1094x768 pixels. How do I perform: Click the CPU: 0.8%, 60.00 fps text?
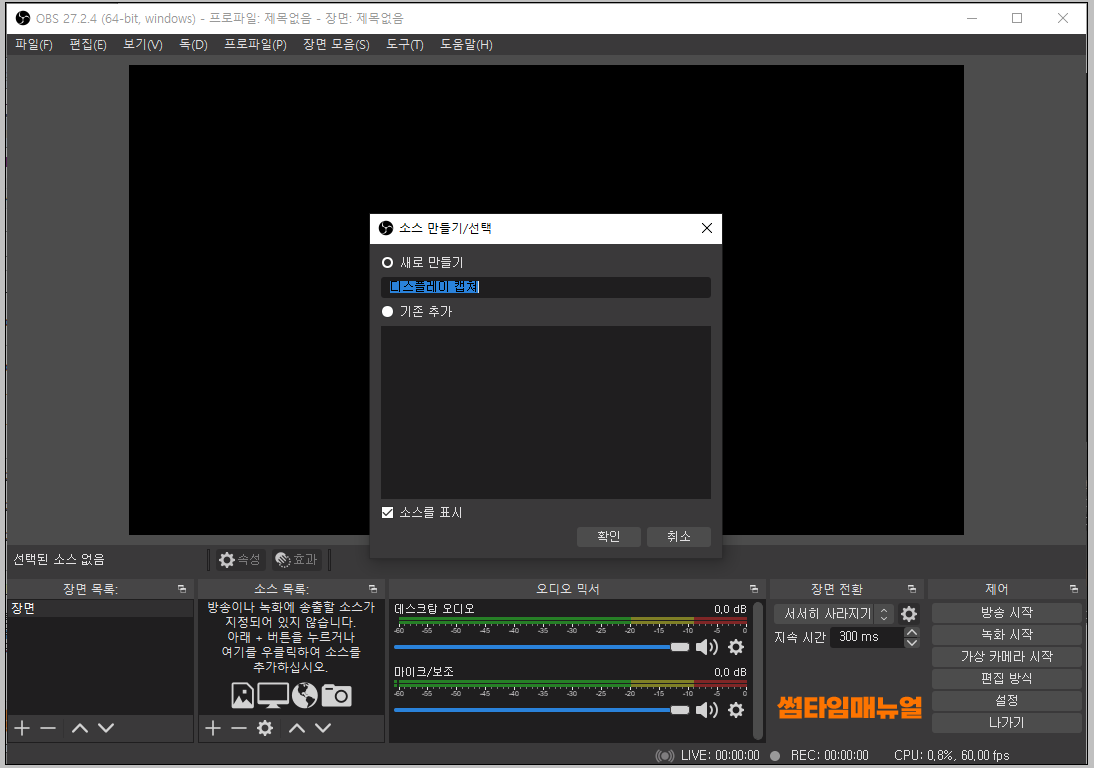pos(952,755)
